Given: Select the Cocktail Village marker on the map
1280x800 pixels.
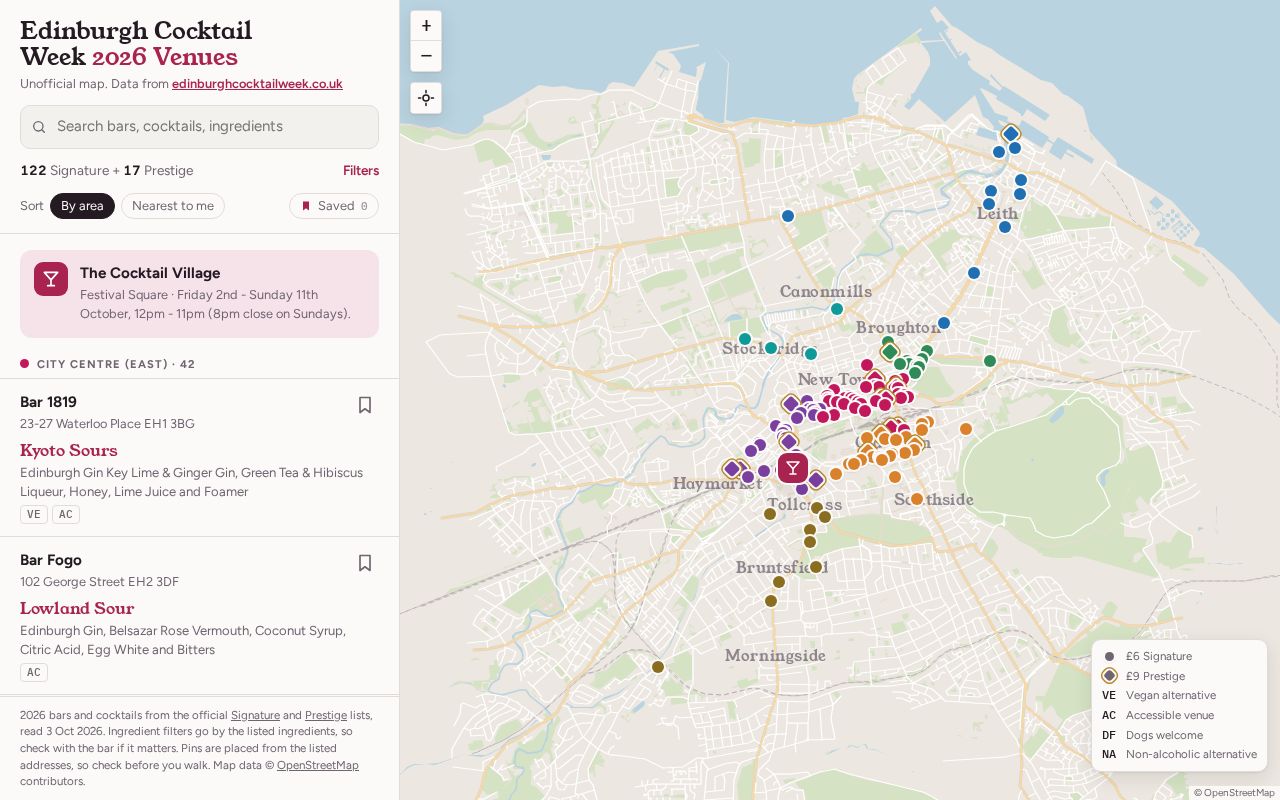Looking at the screenshot, I should [x=793, y=467].
